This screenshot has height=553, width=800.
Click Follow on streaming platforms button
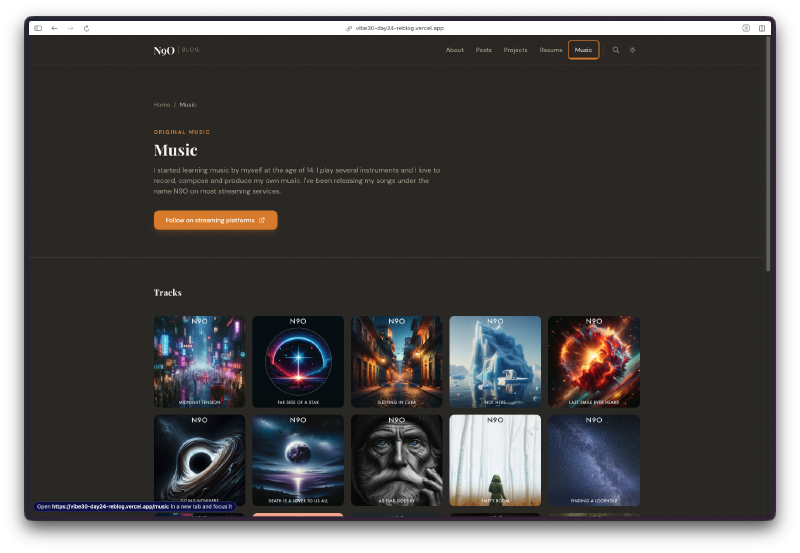pos(215,220)
